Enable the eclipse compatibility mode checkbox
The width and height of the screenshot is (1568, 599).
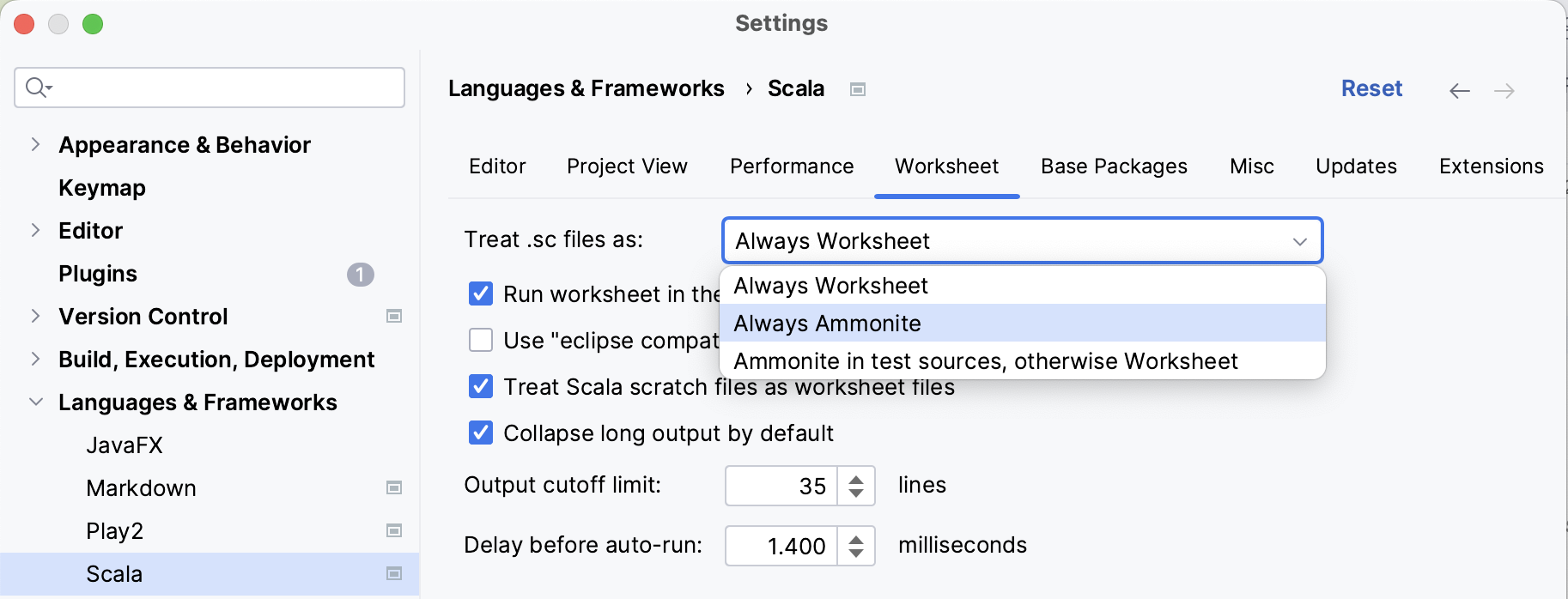[481, 341]
